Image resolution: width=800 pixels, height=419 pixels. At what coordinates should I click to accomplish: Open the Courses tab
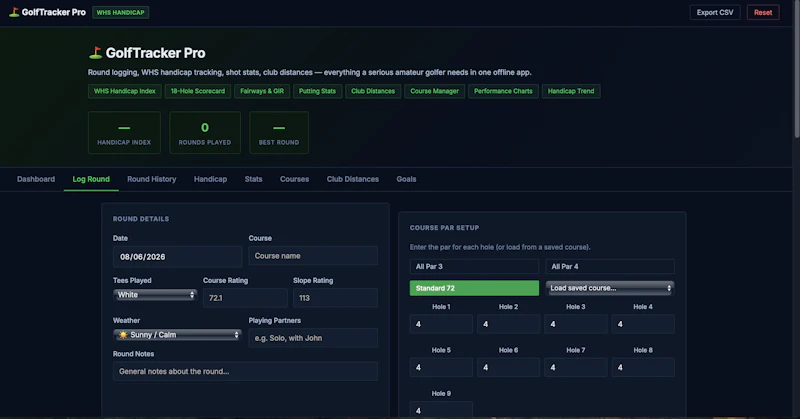point(294,179)
